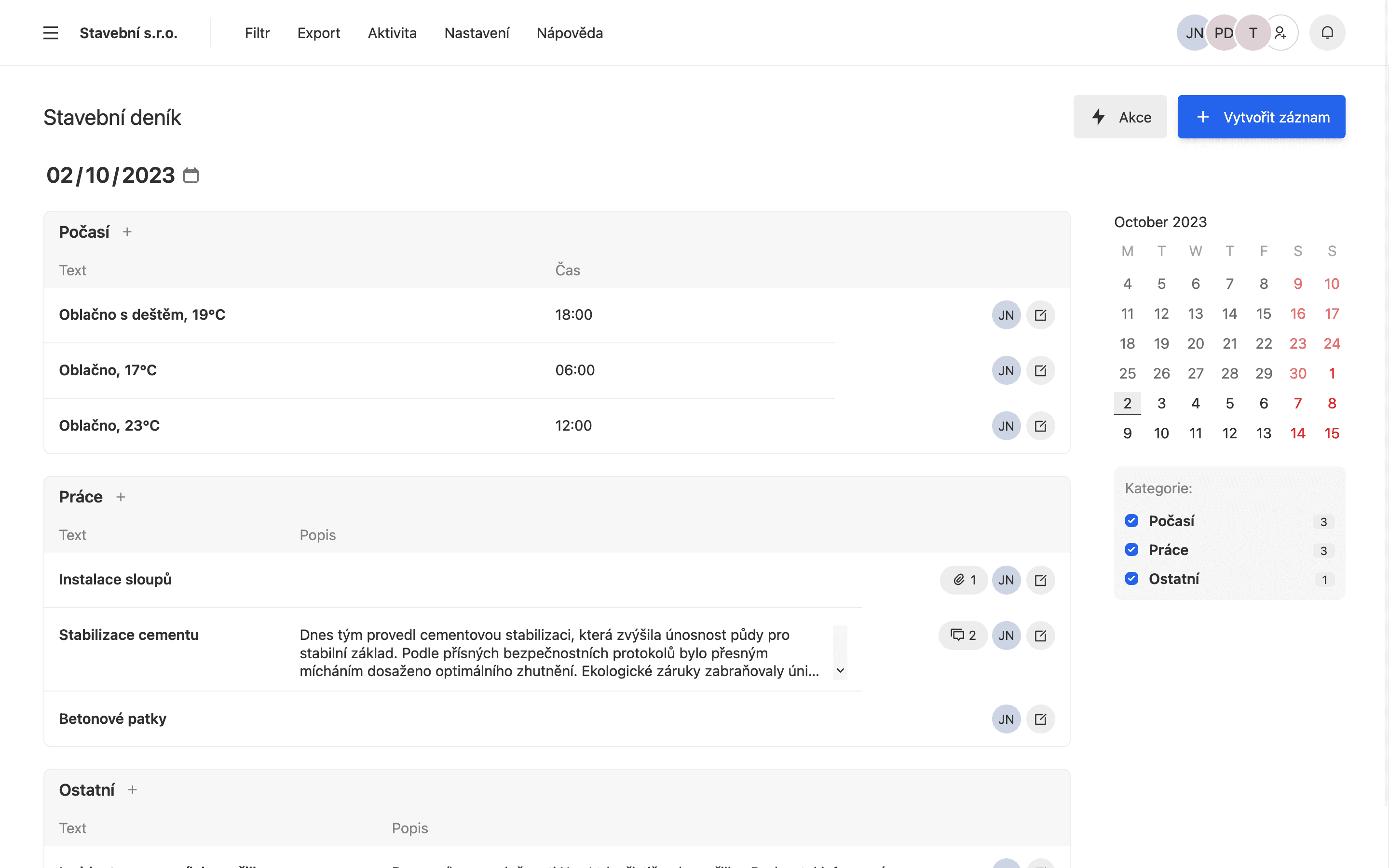Click the calendar icon next to 02/10/2023
This screenshot has width=1389, height=868.
[x=190, y=176]
